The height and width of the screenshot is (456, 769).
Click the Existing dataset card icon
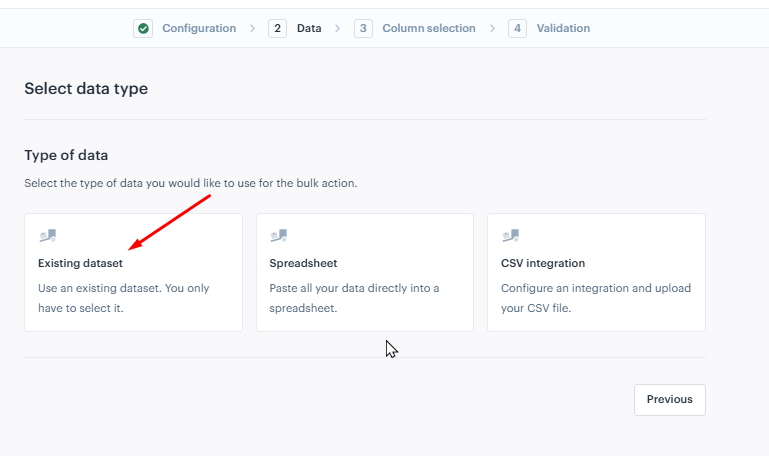48,235
